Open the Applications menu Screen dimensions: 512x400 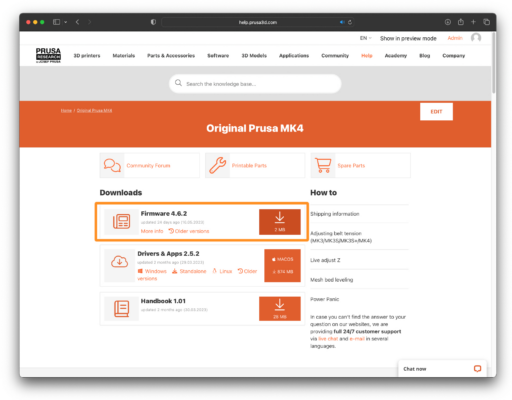pyautogui.click(x=294, y=56)
